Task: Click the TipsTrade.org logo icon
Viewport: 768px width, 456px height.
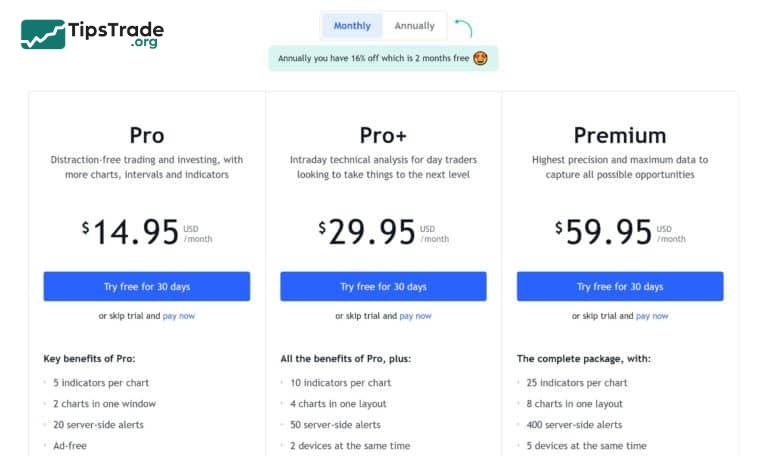Action: [42, 34]
